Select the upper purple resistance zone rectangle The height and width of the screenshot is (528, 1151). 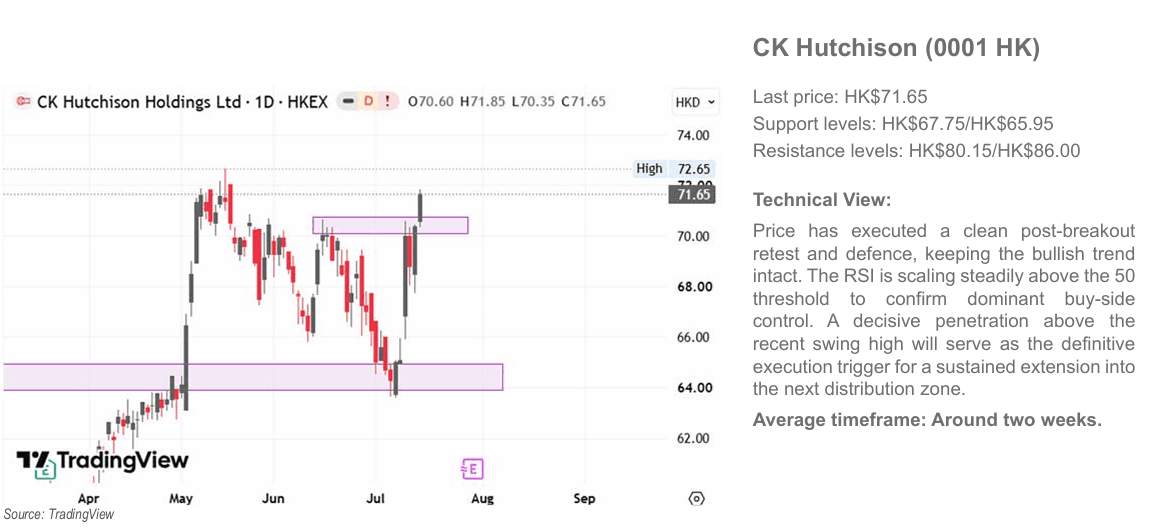tap(390, 225)
